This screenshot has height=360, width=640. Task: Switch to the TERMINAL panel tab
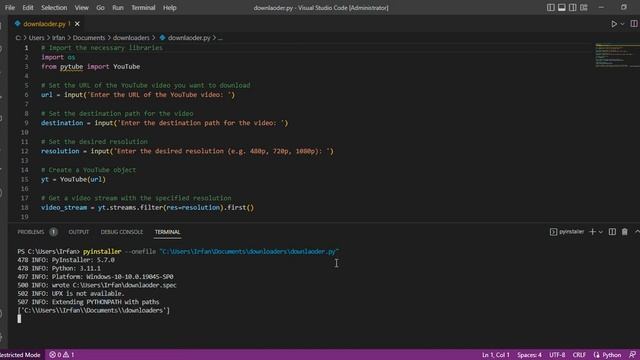167,232
